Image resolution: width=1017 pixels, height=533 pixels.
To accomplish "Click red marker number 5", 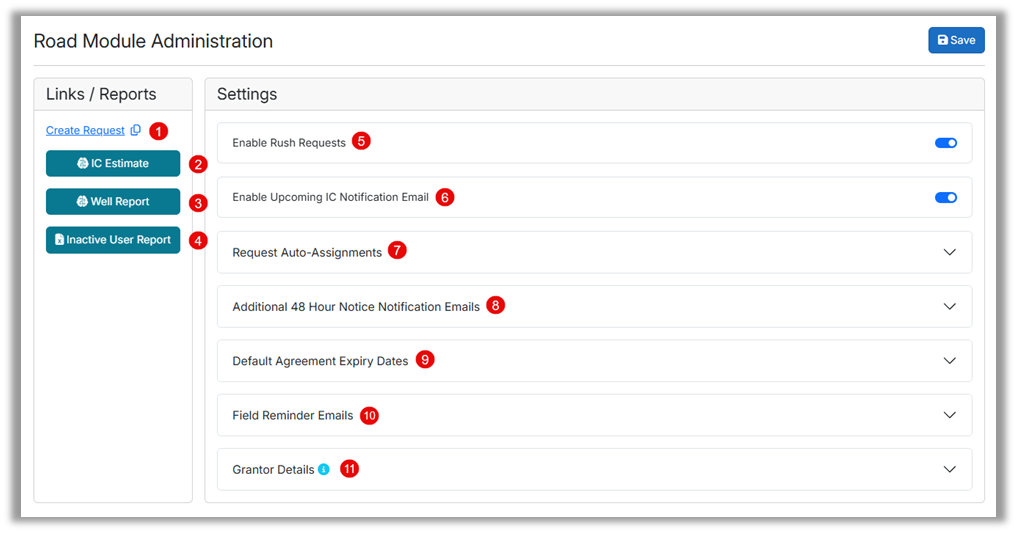I will click(x=361, y=142).
